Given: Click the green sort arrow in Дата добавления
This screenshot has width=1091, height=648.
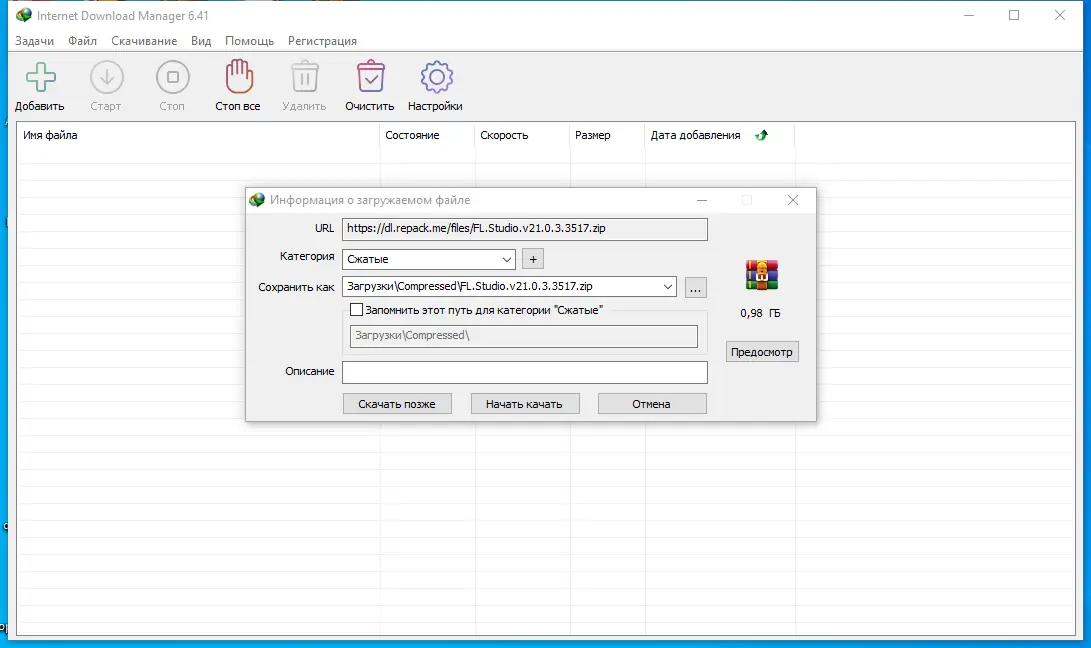Looking at the screenshot, I should pos(761,135).
